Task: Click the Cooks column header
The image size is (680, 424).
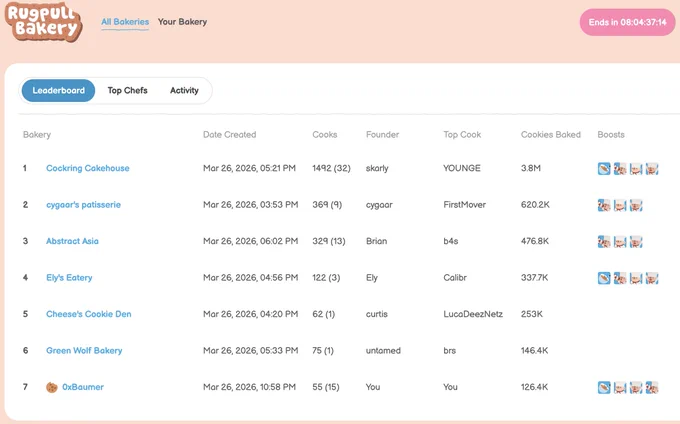Action: (x=325, y=134)
